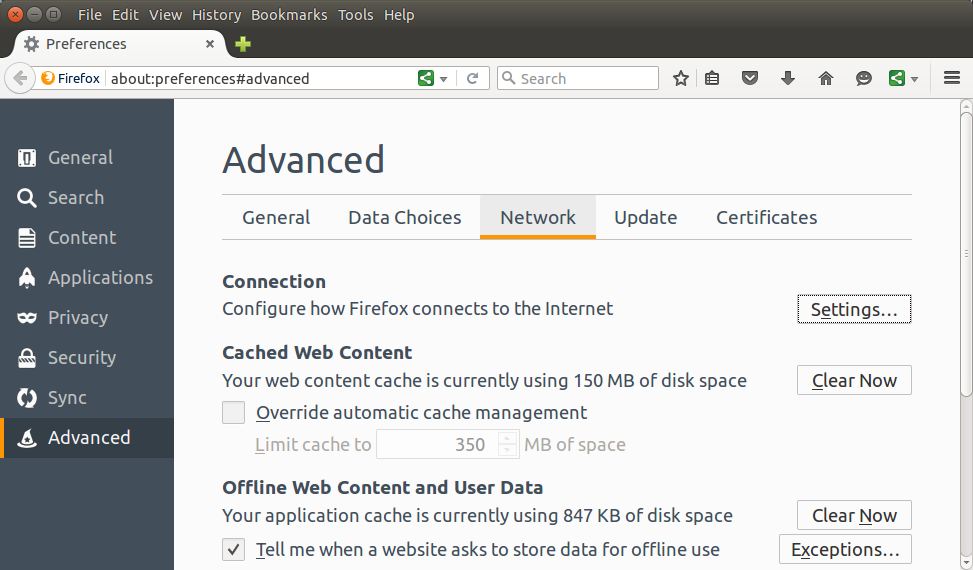Screen dimensions: 973x570
Task: Bookmark this page with the star icon
Action: point(681,78)
